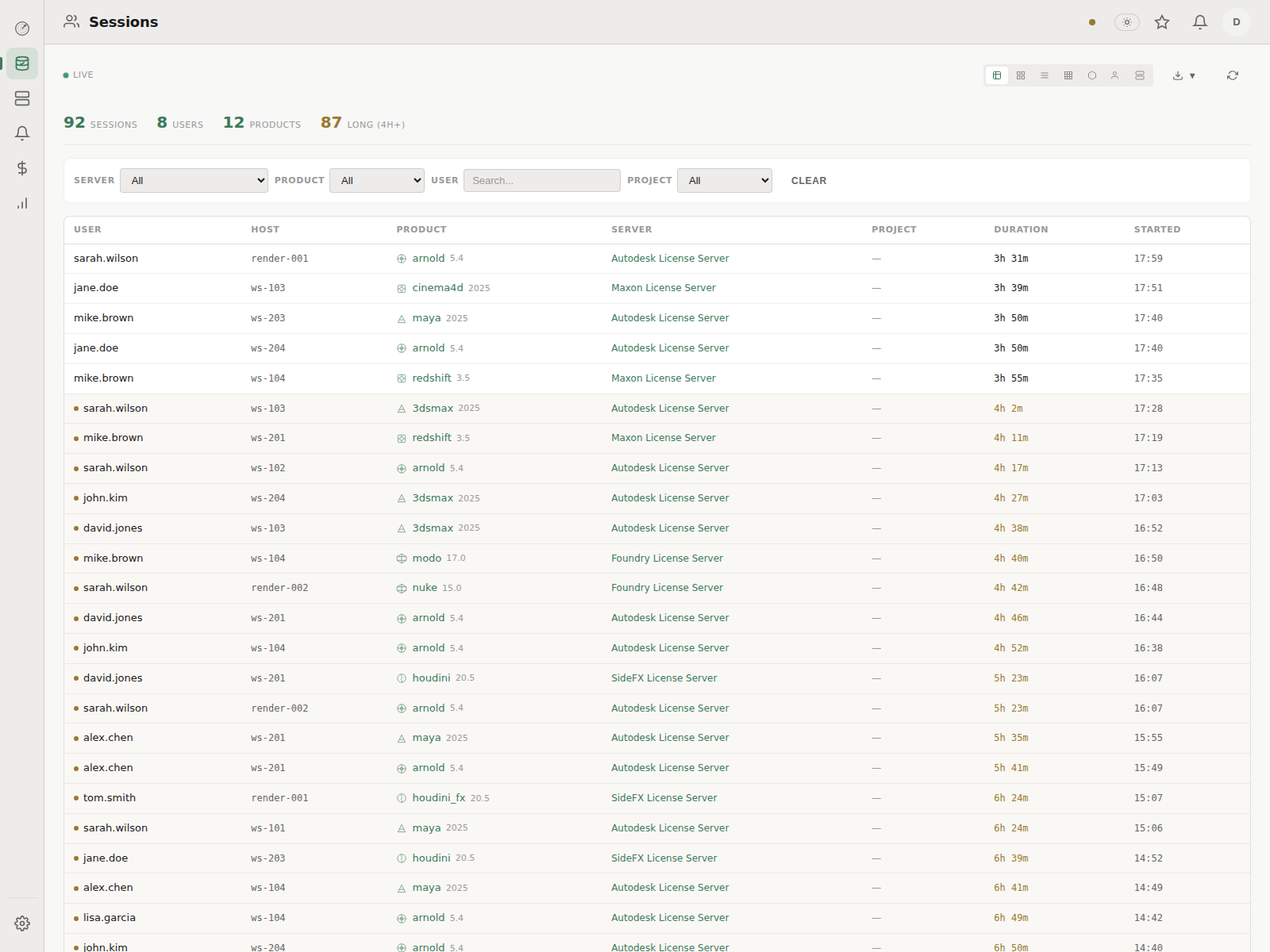Open the Project filter dropdown
The image size is (1270, 952).
click(x=725, y=180)
